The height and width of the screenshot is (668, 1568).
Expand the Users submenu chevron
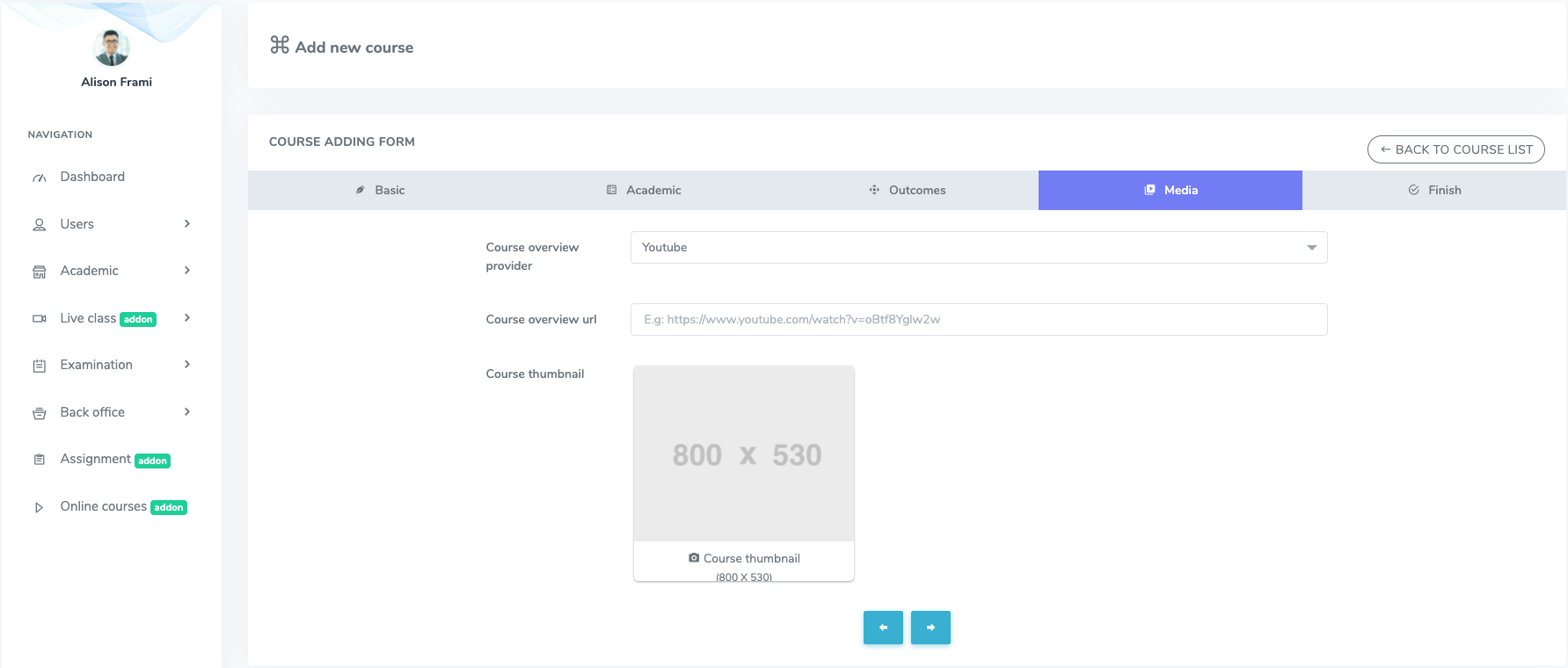point(187,224)
